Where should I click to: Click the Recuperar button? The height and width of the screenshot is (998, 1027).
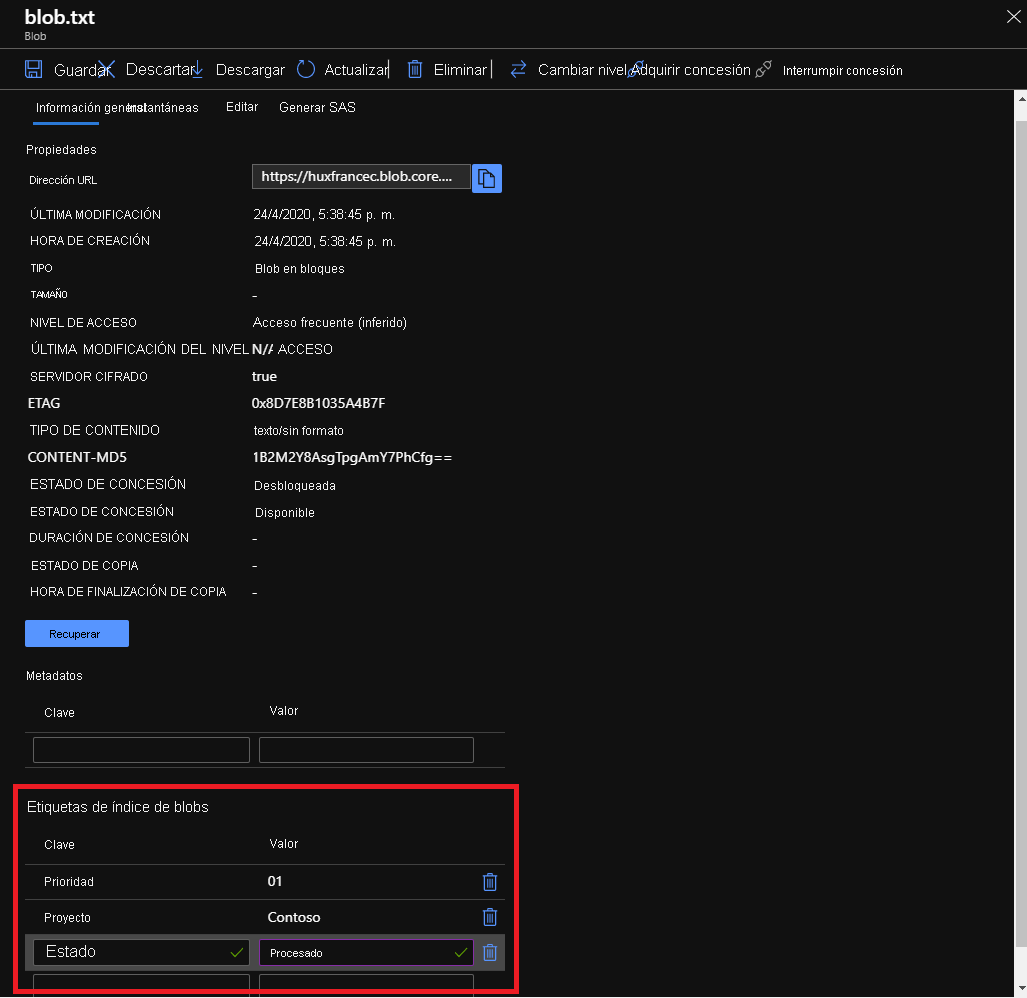[76, 633]
